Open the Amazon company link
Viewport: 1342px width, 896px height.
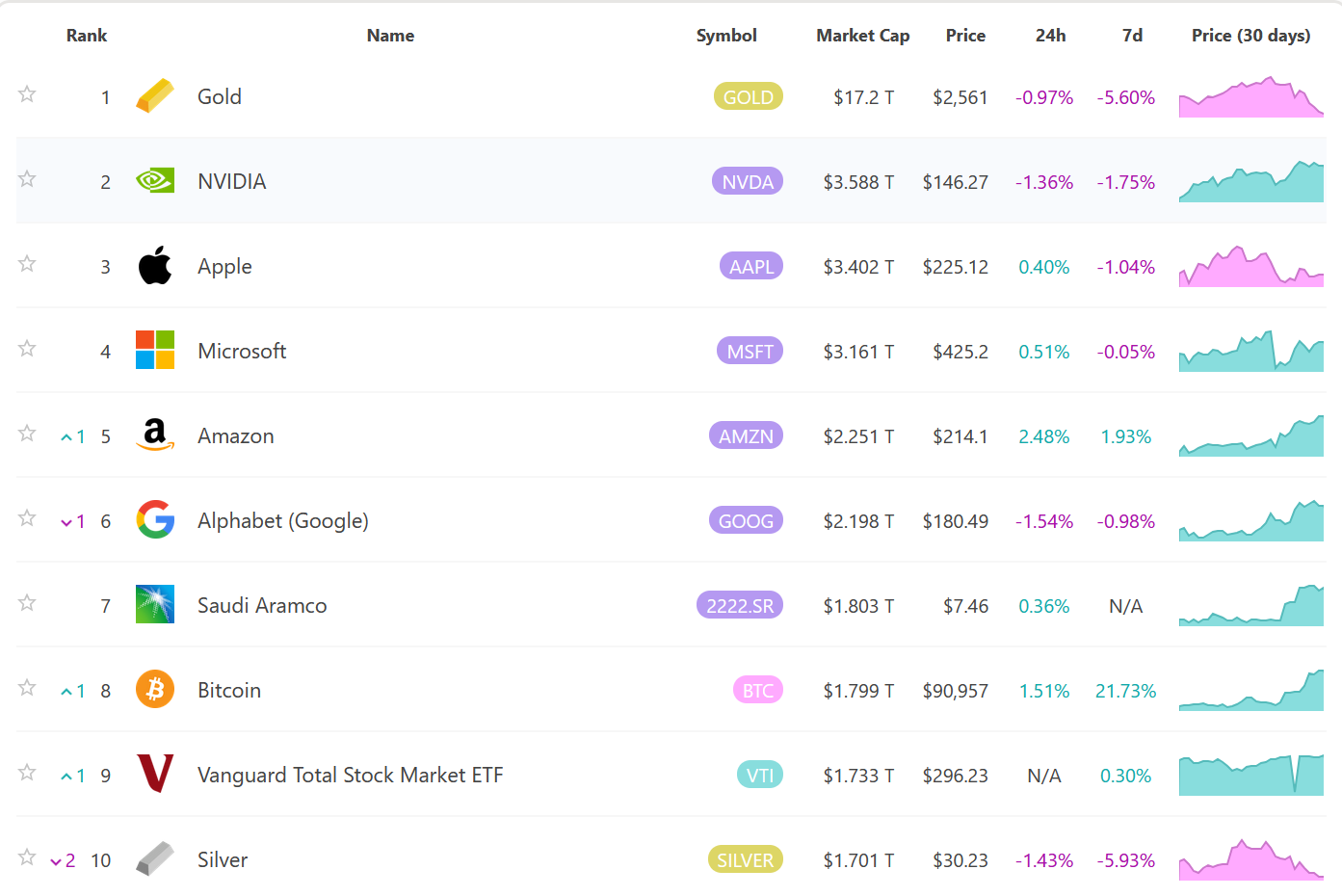236,435
